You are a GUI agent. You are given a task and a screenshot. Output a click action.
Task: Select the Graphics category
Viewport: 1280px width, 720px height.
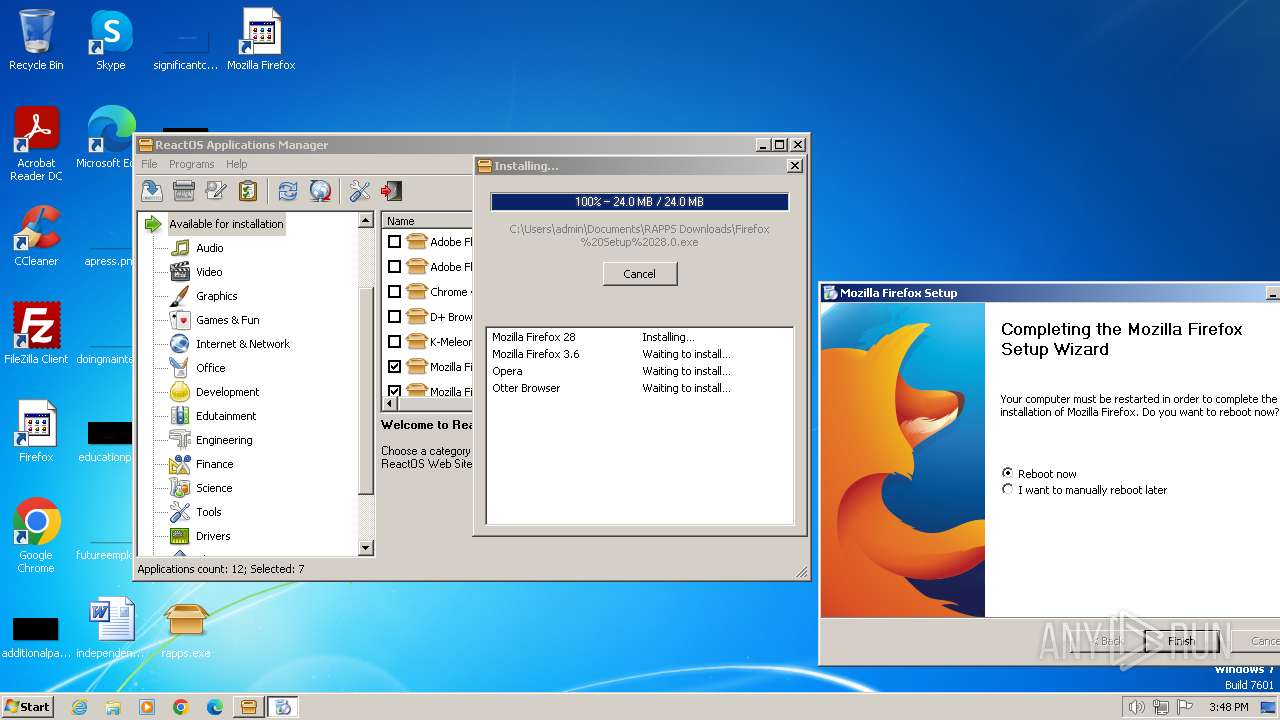(x=216, y=296)
